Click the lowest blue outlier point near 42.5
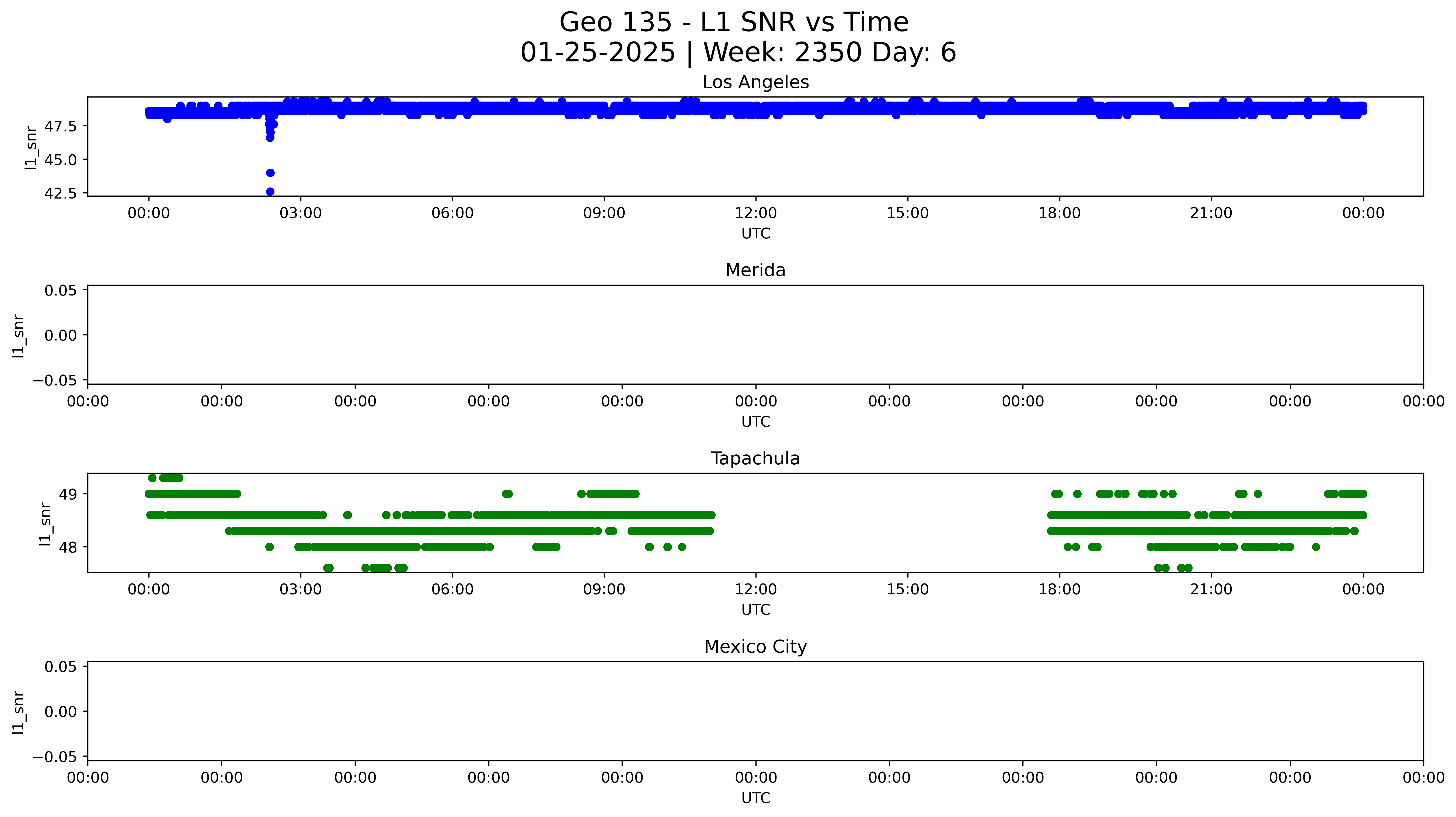 click(x=270, y=192)
